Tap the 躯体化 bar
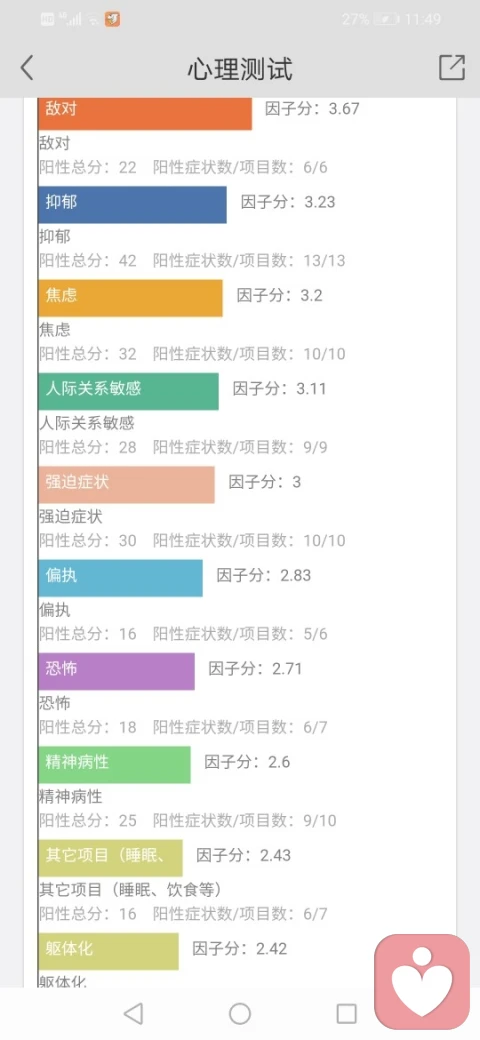 click(109, 951)
